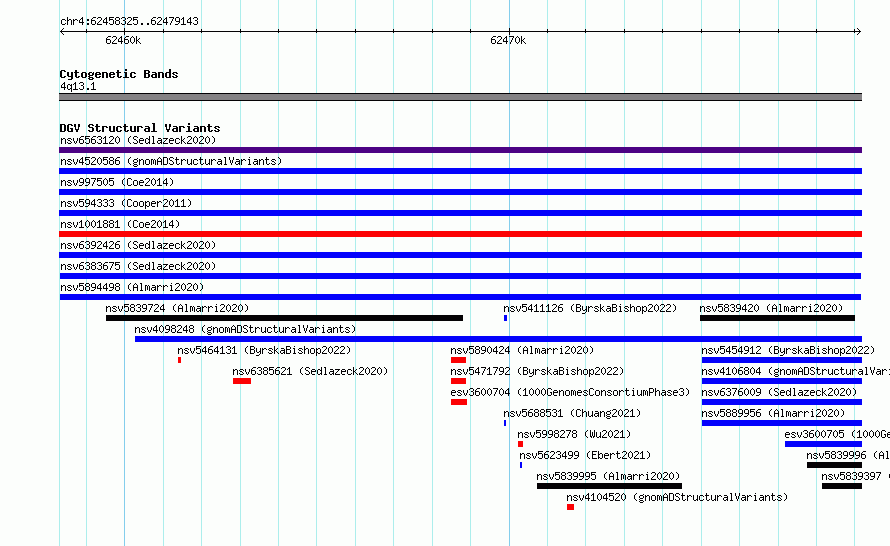This screenshot has width=890, height=546.
Task: Open nsv6392426 (Sedlazeck2020) variant label
Action: [138, 245]
